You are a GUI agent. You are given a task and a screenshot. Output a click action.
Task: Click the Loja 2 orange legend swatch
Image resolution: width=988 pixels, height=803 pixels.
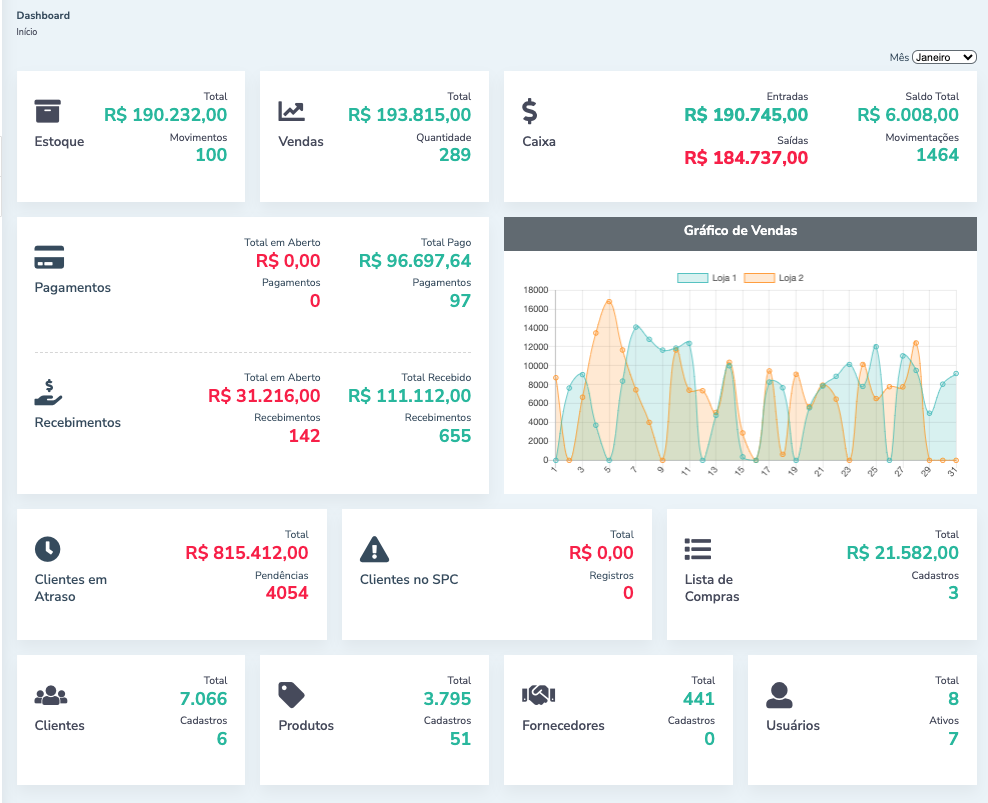coord(760,278)
